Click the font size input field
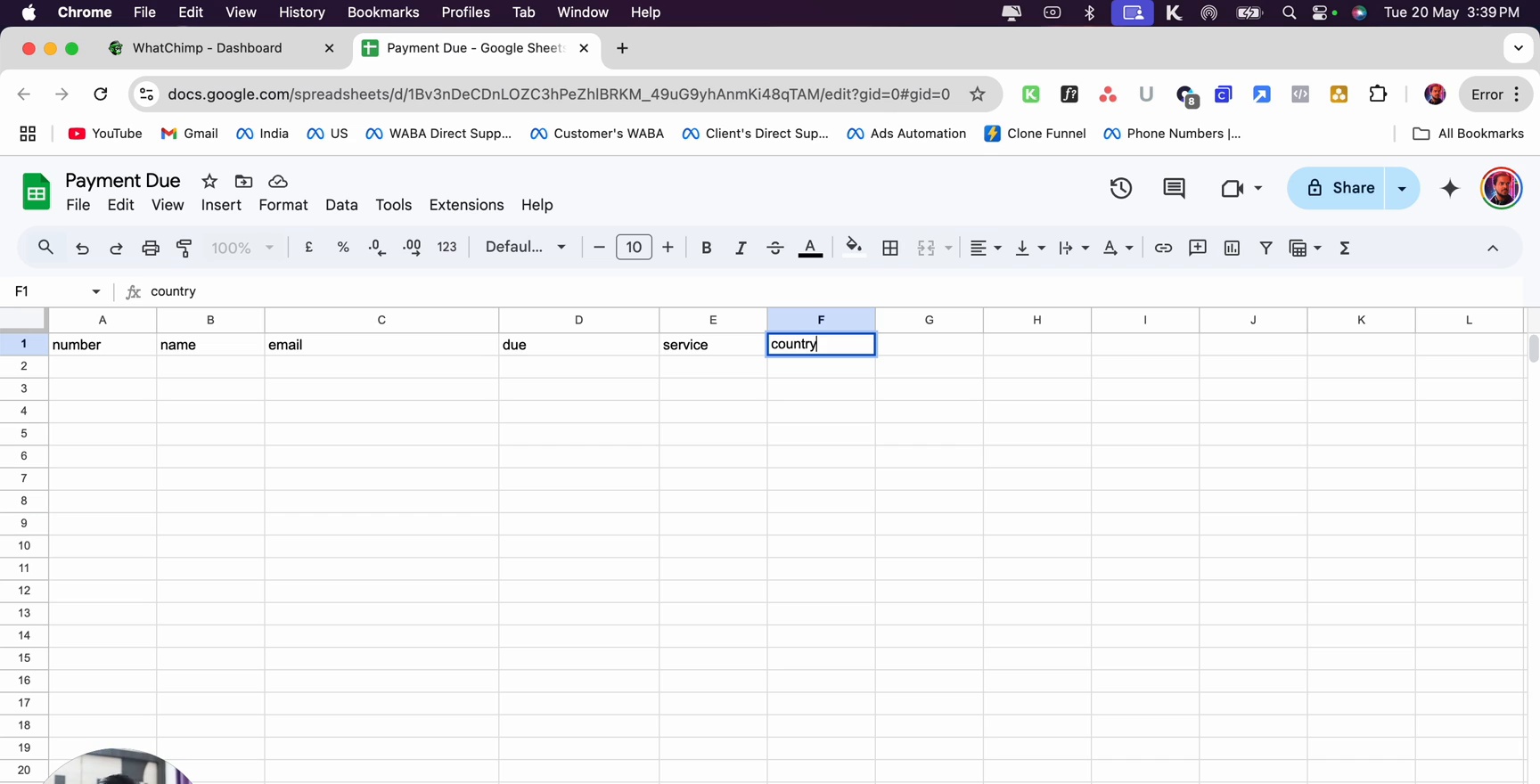Screen dimensions: 1540x784 (634, 248)
